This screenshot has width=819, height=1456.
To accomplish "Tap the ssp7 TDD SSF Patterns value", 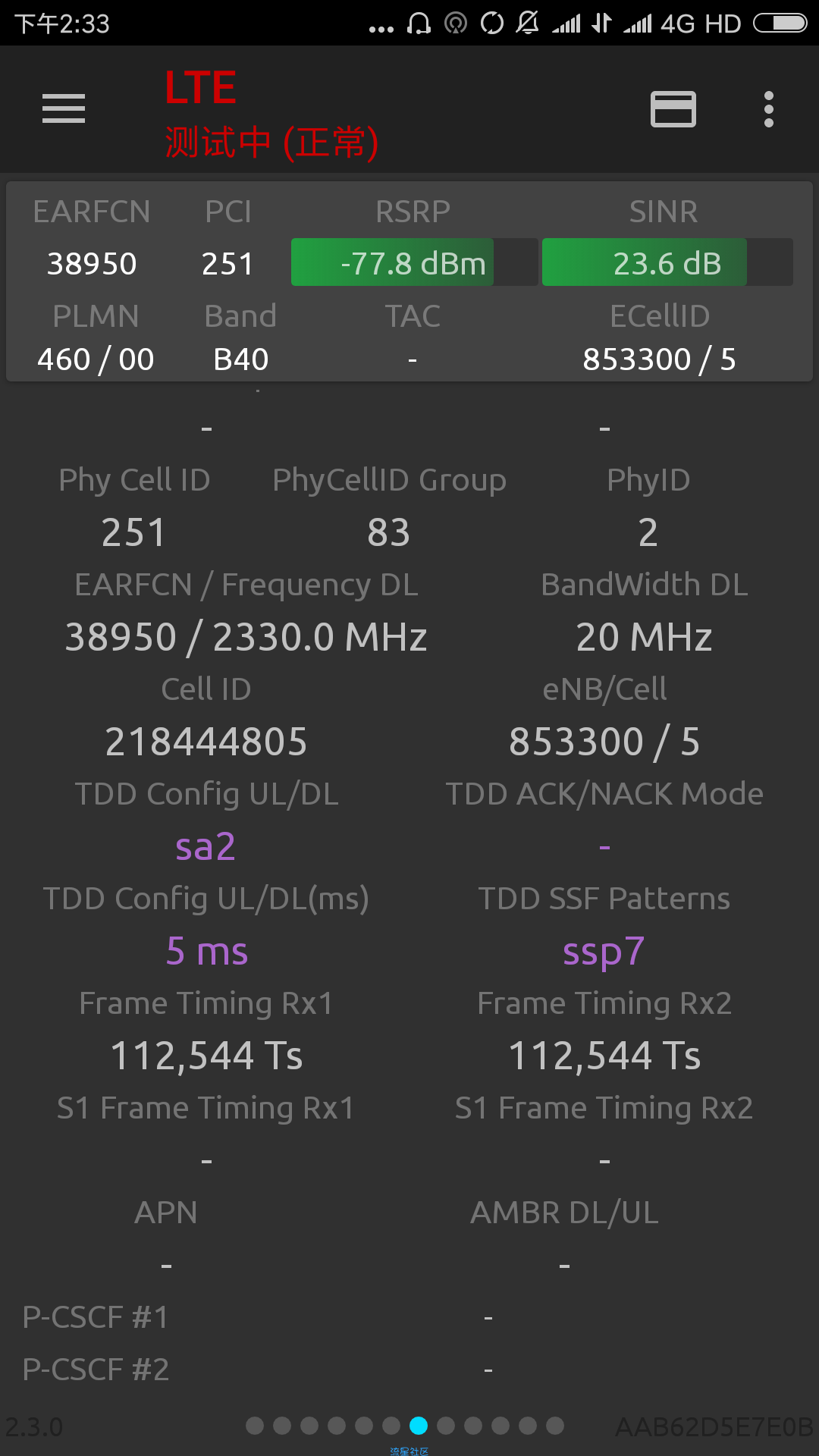I will click(x=604, y=952).
